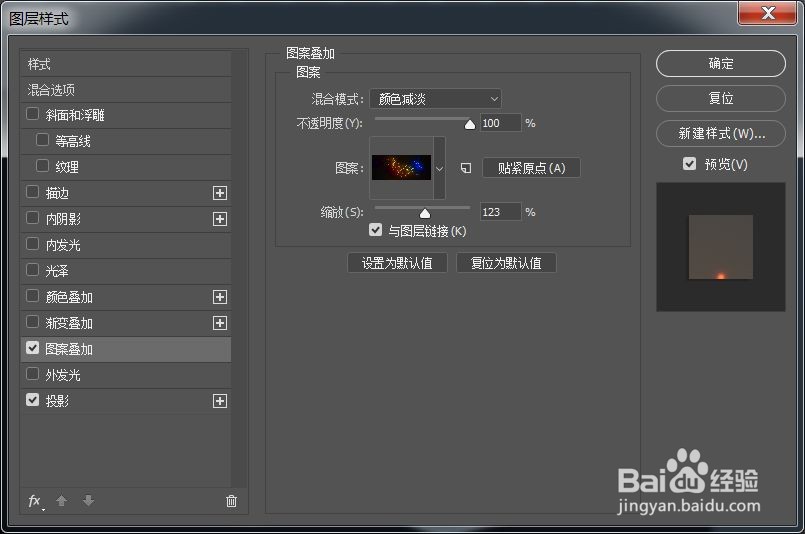
Task: Enable the 渐变叠加 checkbox
Action: (32, 322)
